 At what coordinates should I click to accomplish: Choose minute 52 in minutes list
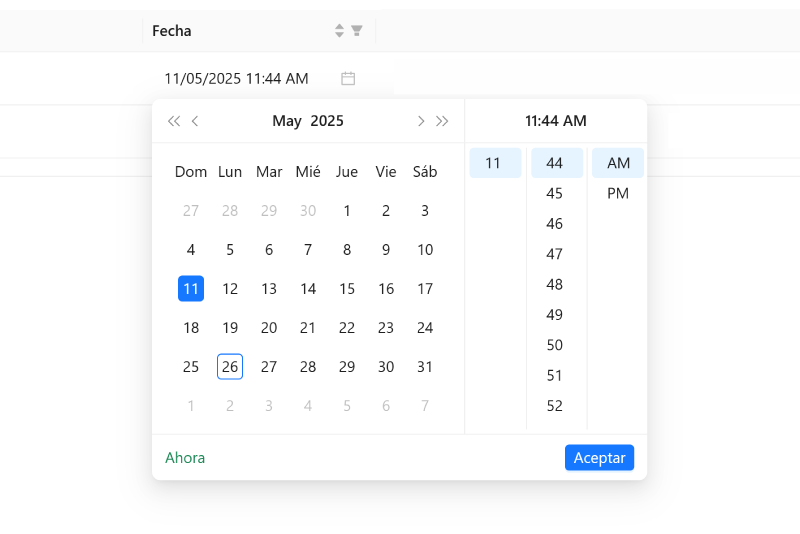pos(555,405)
